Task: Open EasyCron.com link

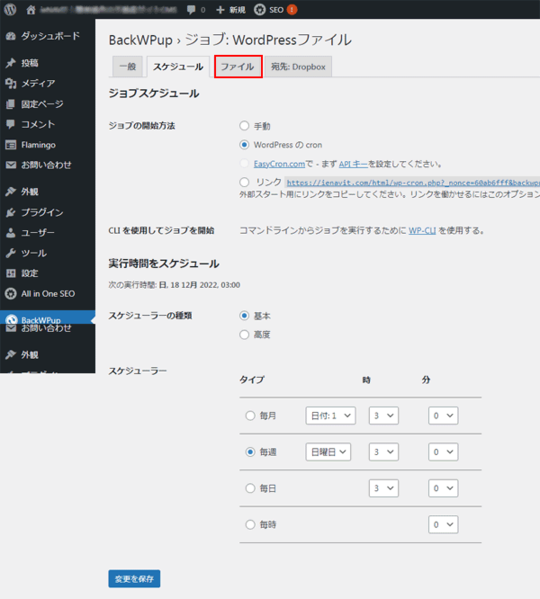Action: (279, 164)
